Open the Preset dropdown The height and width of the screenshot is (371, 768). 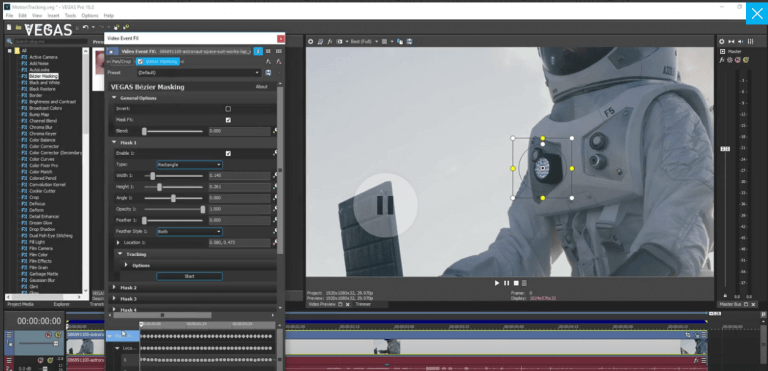pos(198,73)
